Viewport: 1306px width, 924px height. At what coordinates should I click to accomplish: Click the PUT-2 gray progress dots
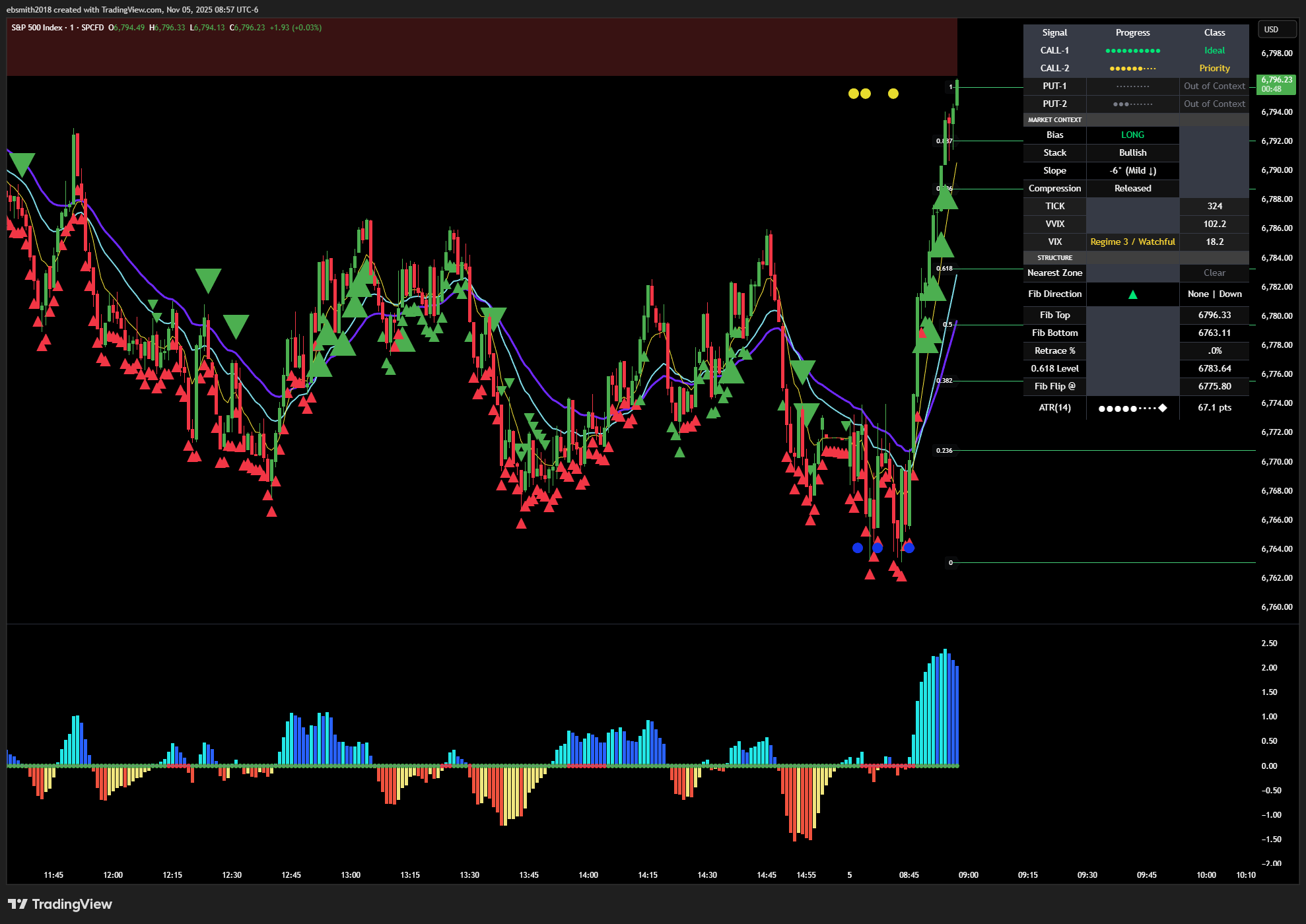(x=1132, y=104)
